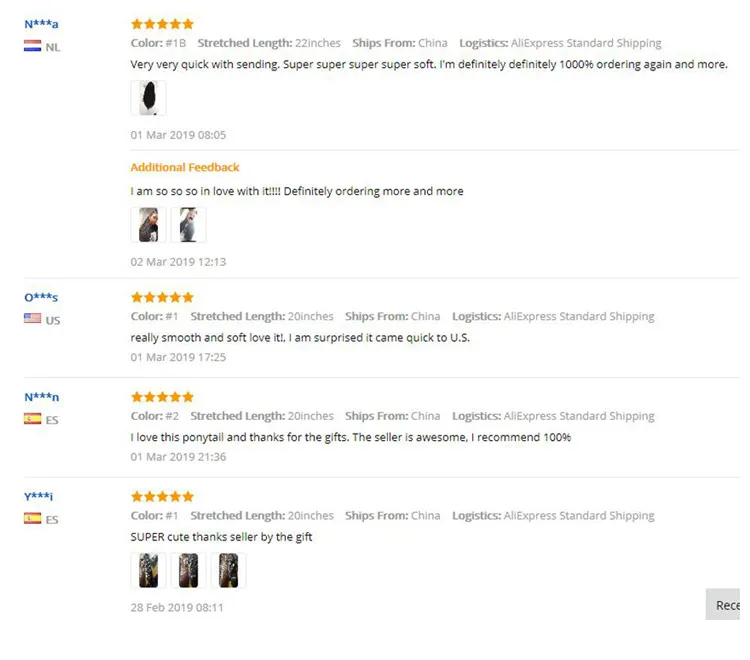Image resolution: width=750 pixels, height=660 pixels.
Task: Open Y***i's second review photo
Action: [x=188, y=571]
